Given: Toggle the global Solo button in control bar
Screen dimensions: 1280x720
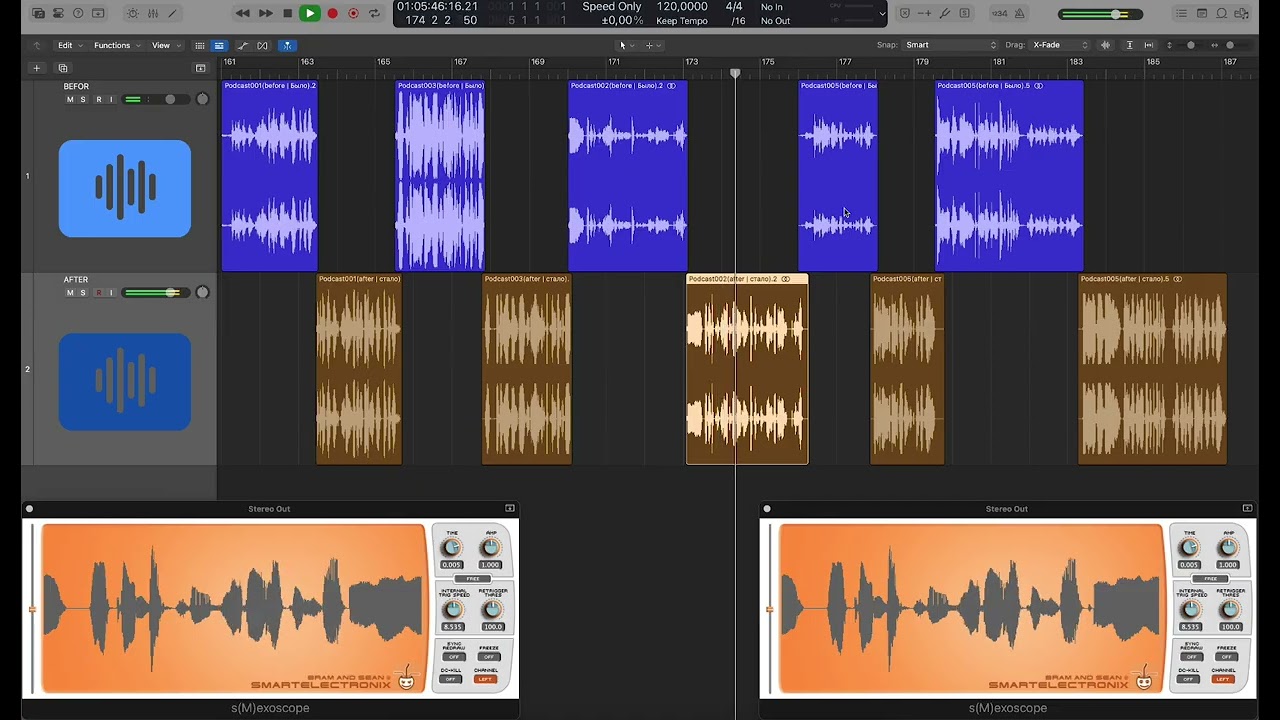Looking at the screenshot, I should coord(965,14).
